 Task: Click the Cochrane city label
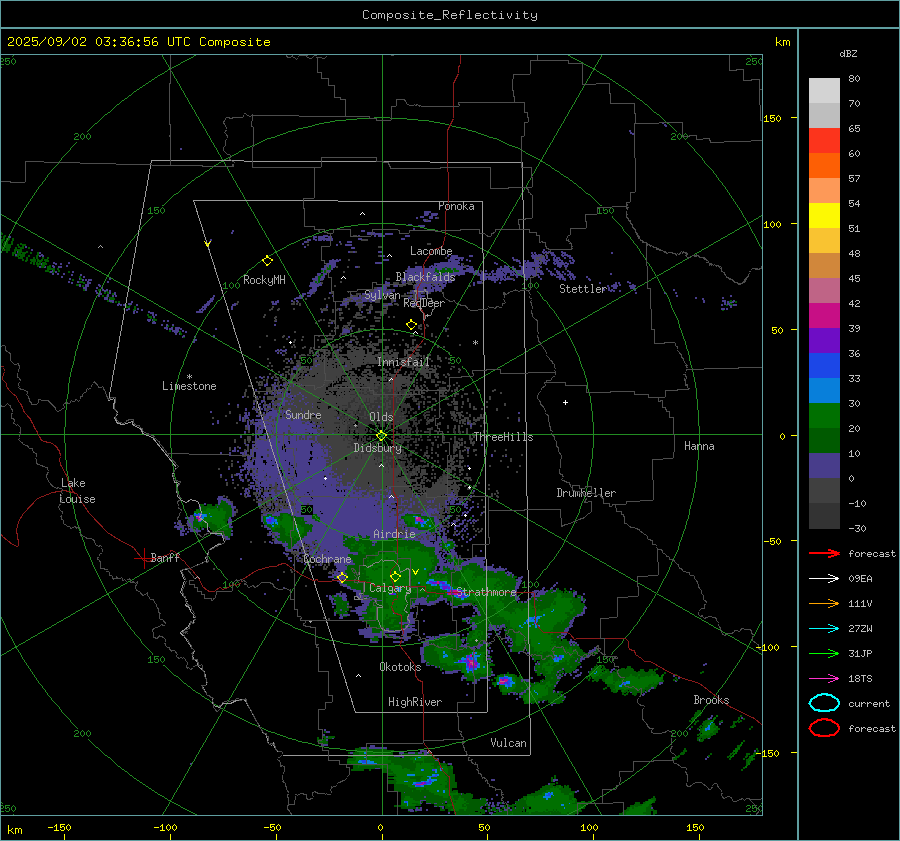coord(327,559)
